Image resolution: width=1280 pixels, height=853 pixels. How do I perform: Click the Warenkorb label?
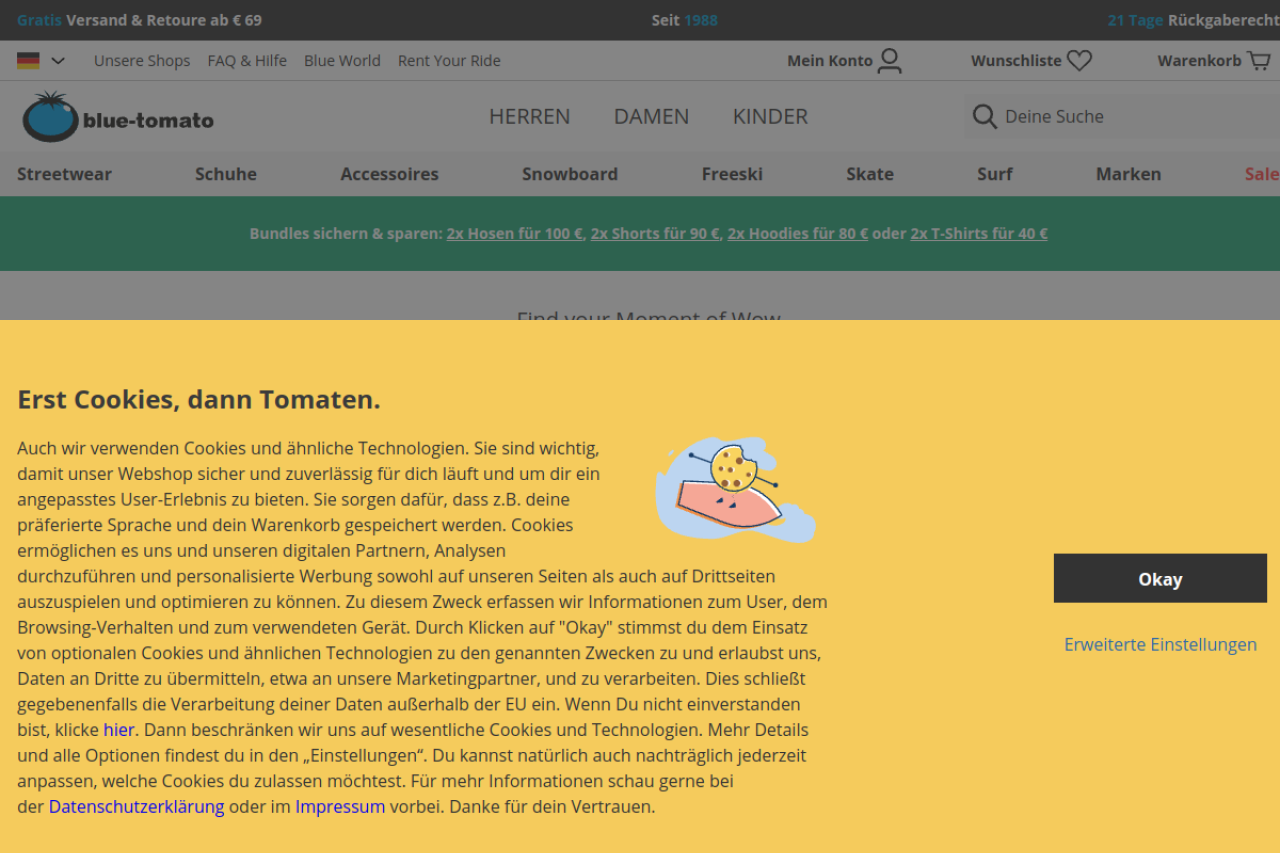tap(1200, 61)
